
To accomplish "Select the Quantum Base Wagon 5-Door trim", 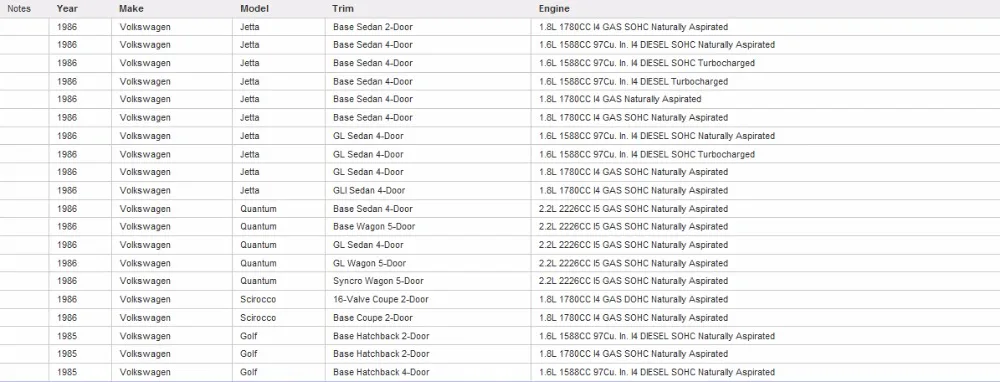I will (x=374, y=226).
